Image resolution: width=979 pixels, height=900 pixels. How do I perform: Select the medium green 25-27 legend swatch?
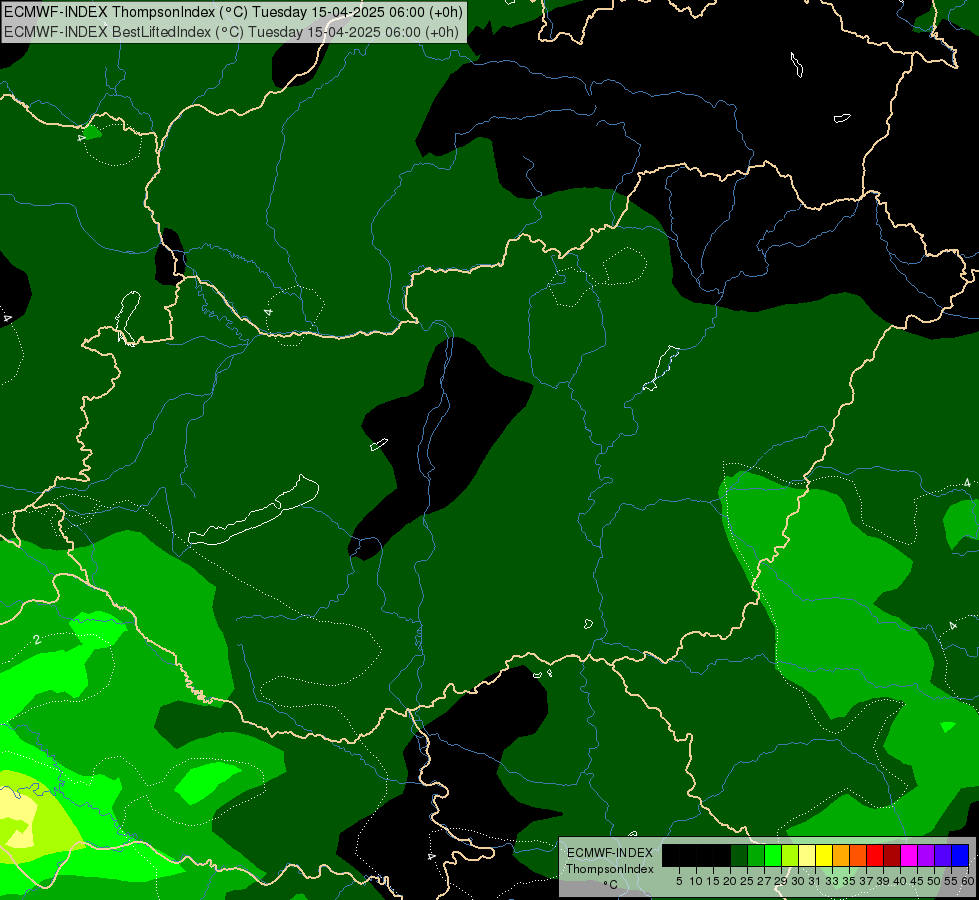[x=756, y=855]
